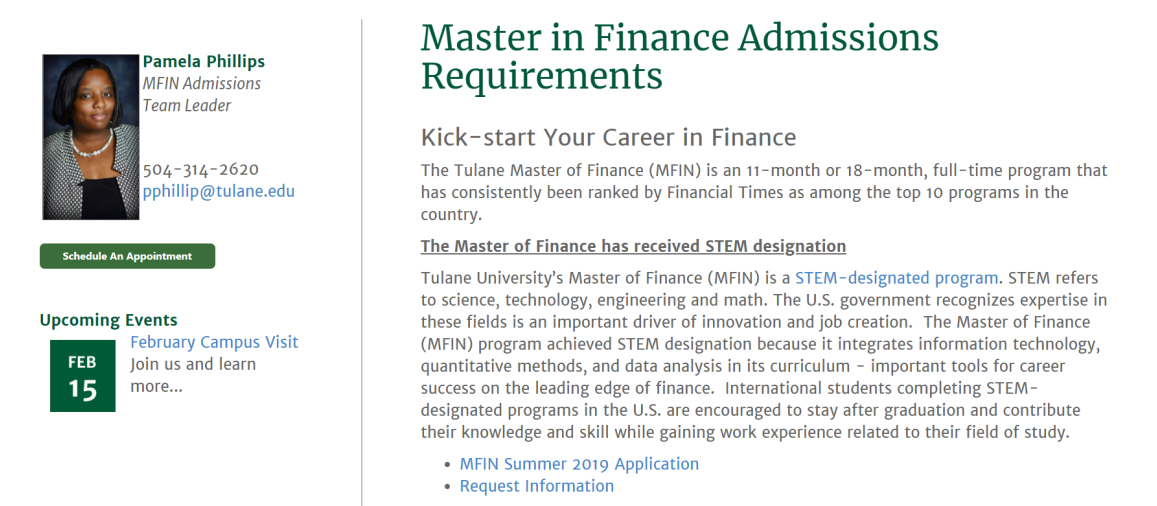This screenshot has width=1157, height=506.
Task: Click the bullet beside Request Information
Action: (447, 487)
